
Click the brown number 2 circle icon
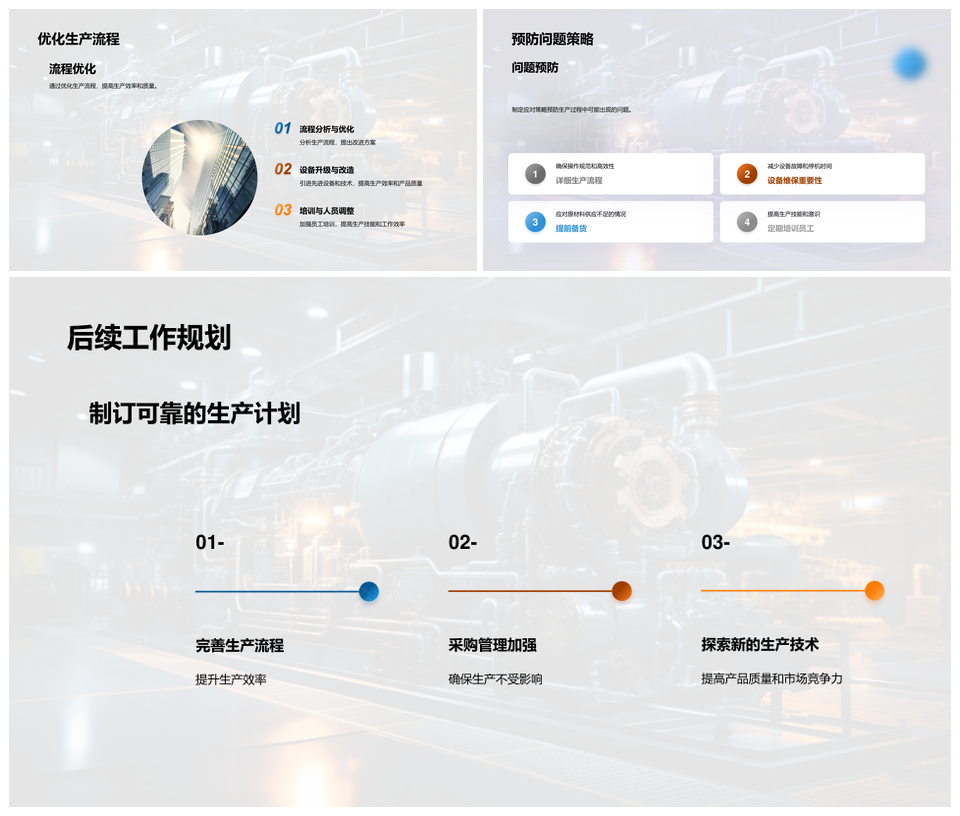tap(747, 174)
